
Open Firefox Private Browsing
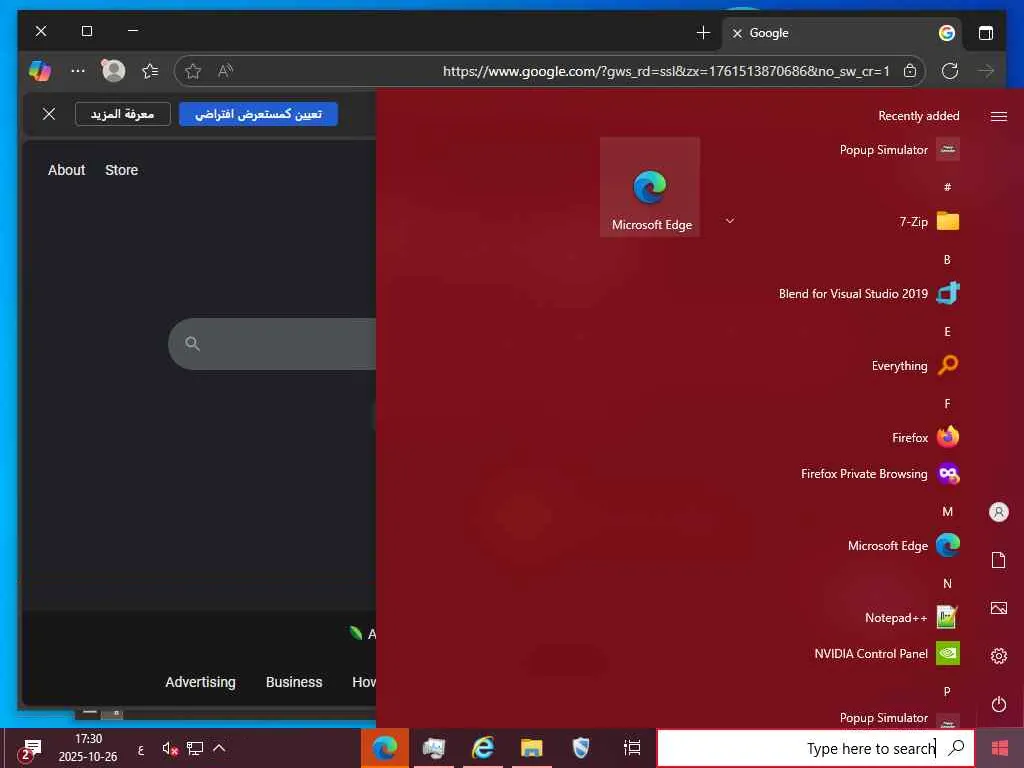(x=879, y=473)
